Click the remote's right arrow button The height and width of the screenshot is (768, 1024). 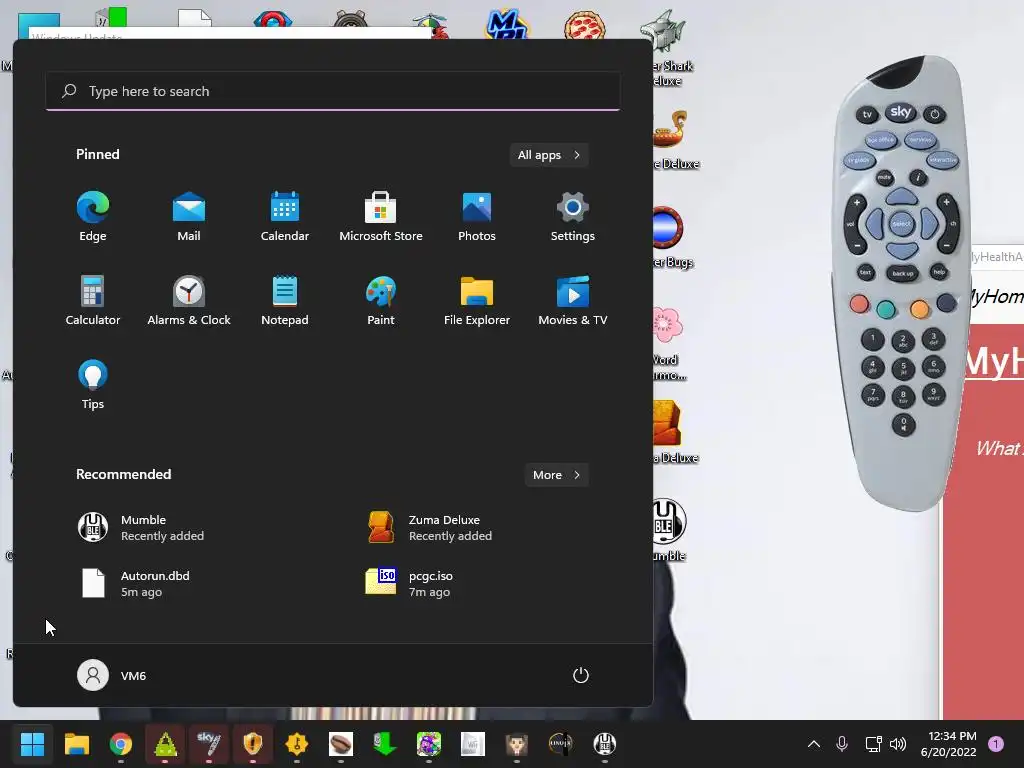(929, 224)
